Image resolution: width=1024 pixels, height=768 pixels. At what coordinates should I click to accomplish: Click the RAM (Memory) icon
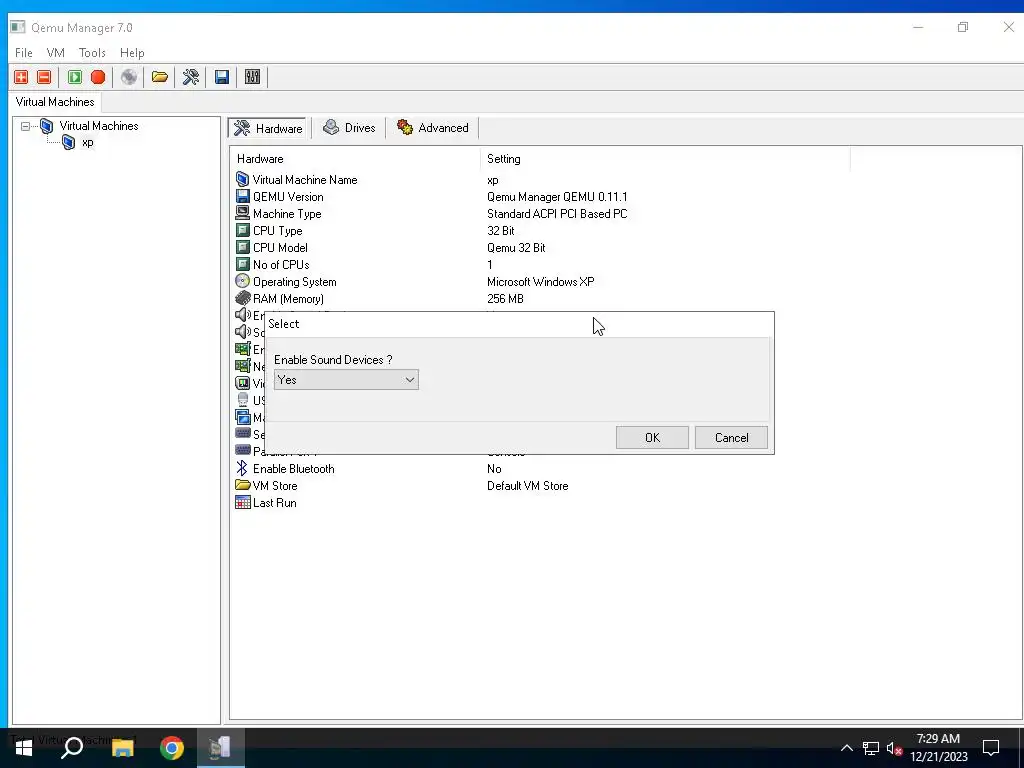coord(242,298)
